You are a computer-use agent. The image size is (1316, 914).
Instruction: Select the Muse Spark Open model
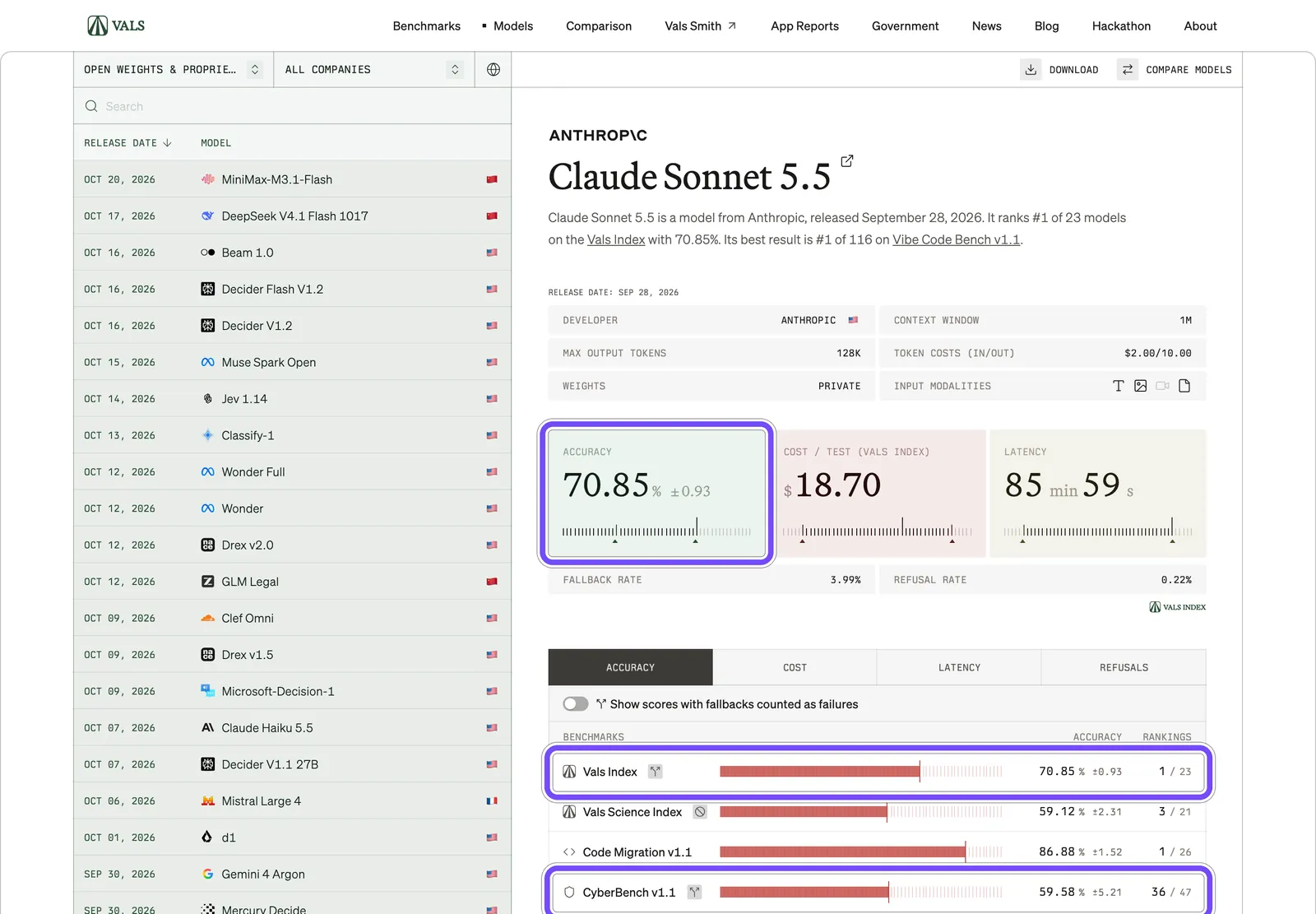tap(292, 362)
